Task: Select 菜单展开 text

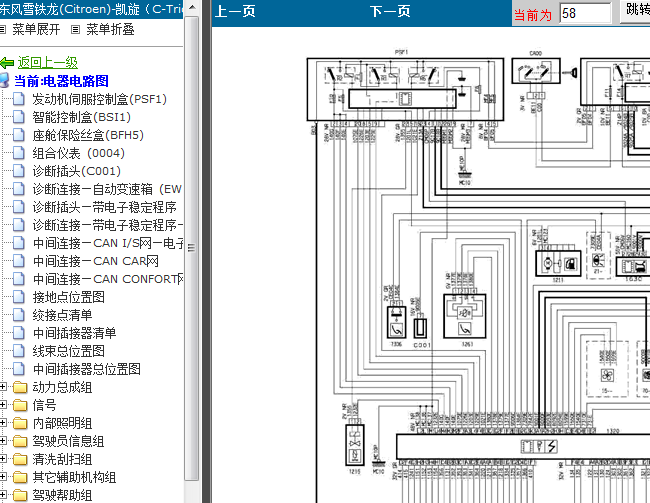Action: [x=36, y=29]
